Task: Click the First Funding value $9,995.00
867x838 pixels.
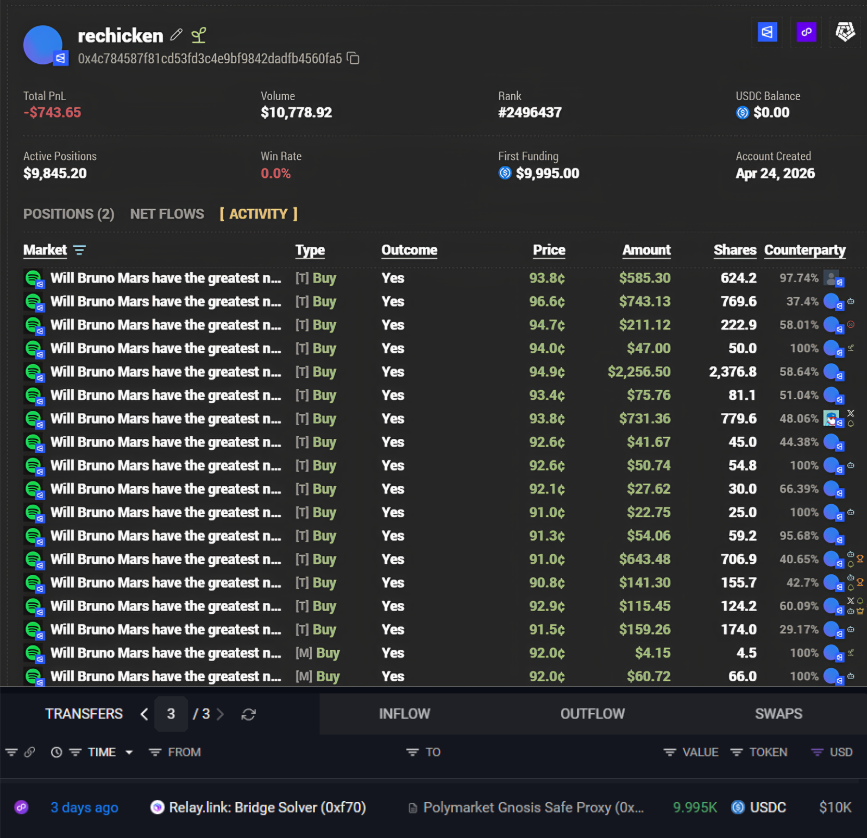Action: (547, 174)
